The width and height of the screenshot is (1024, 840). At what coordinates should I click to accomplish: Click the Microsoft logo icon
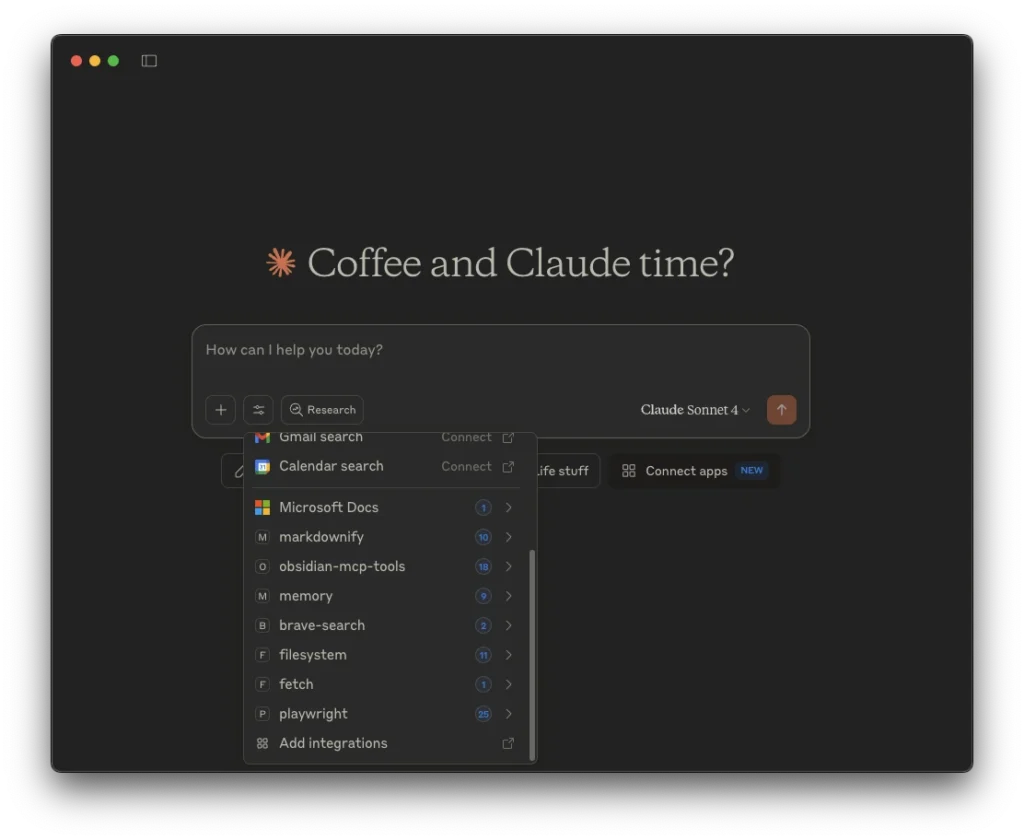click(x=263, y=508)
